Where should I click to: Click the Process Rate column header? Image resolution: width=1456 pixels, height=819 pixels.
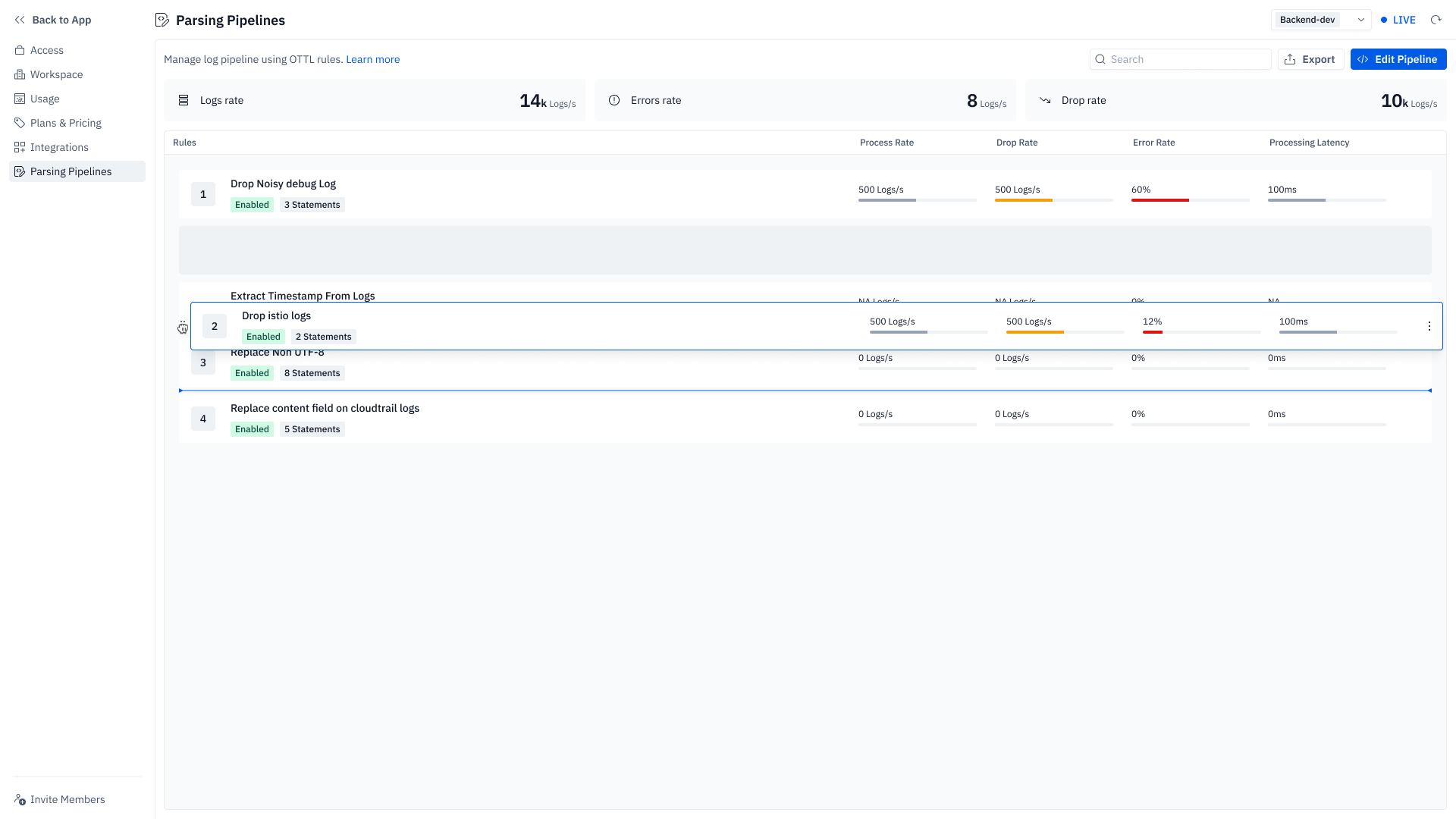click(886, 143)
